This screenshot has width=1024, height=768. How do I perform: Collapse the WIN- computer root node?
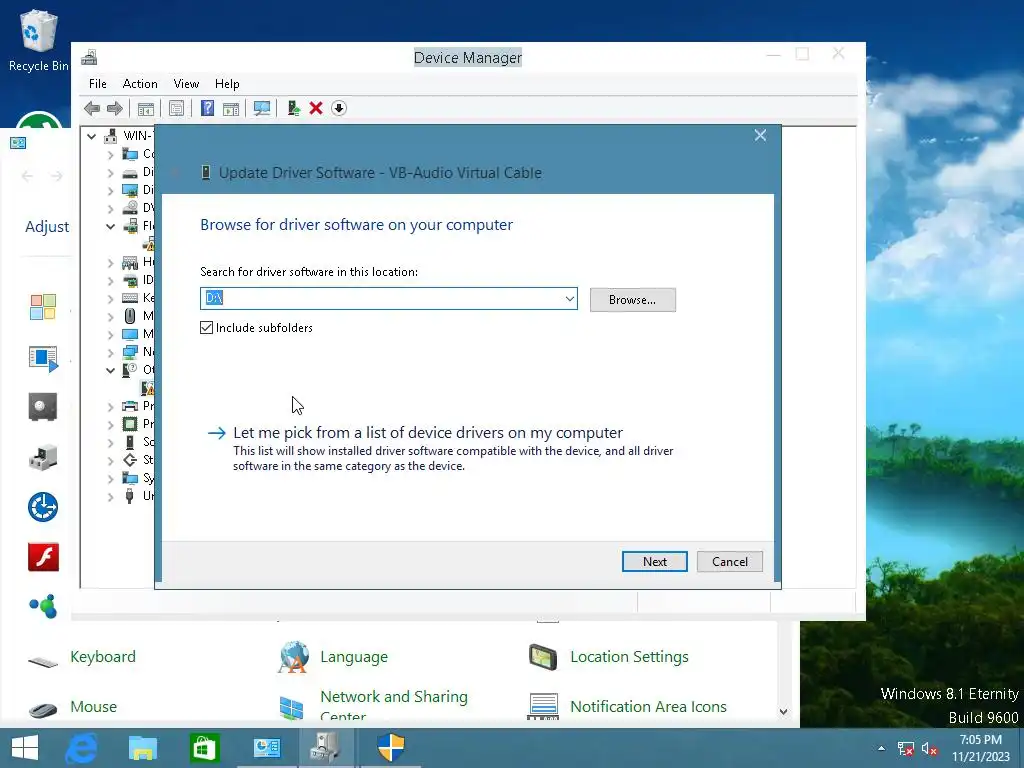point(91,136)
